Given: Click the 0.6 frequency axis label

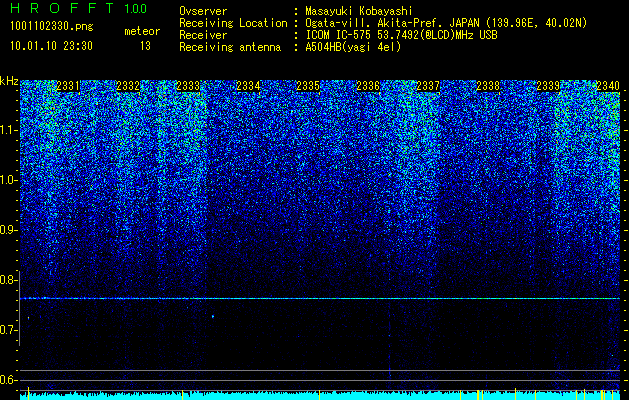Looking at the screenshot, I should point(8,380).
